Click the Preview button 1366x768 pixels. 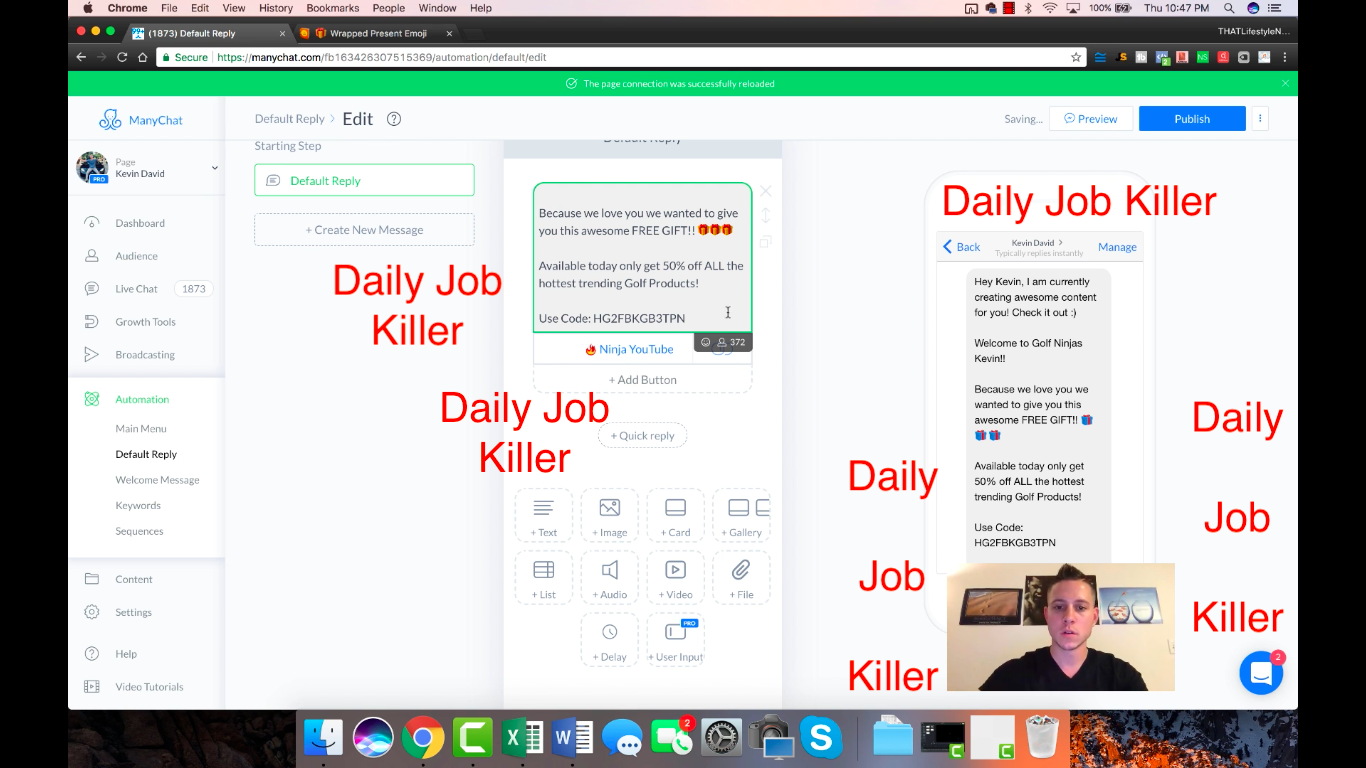click(x=1090, y=119)
